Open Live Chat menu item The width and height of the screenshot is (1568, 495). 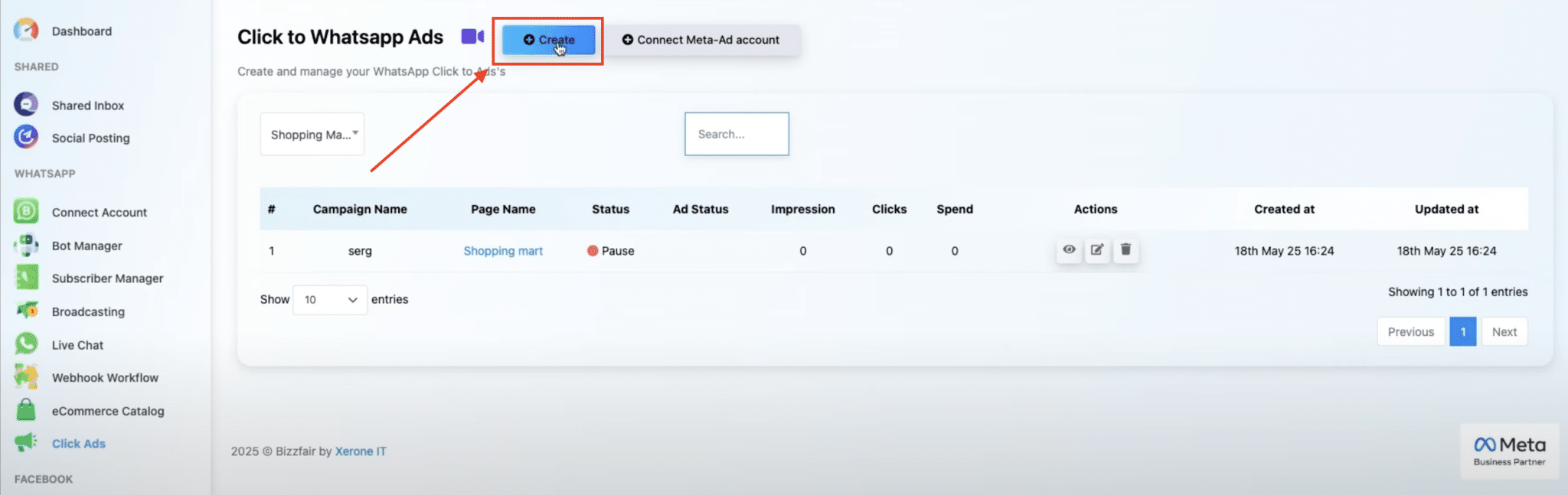click(77, 345)
